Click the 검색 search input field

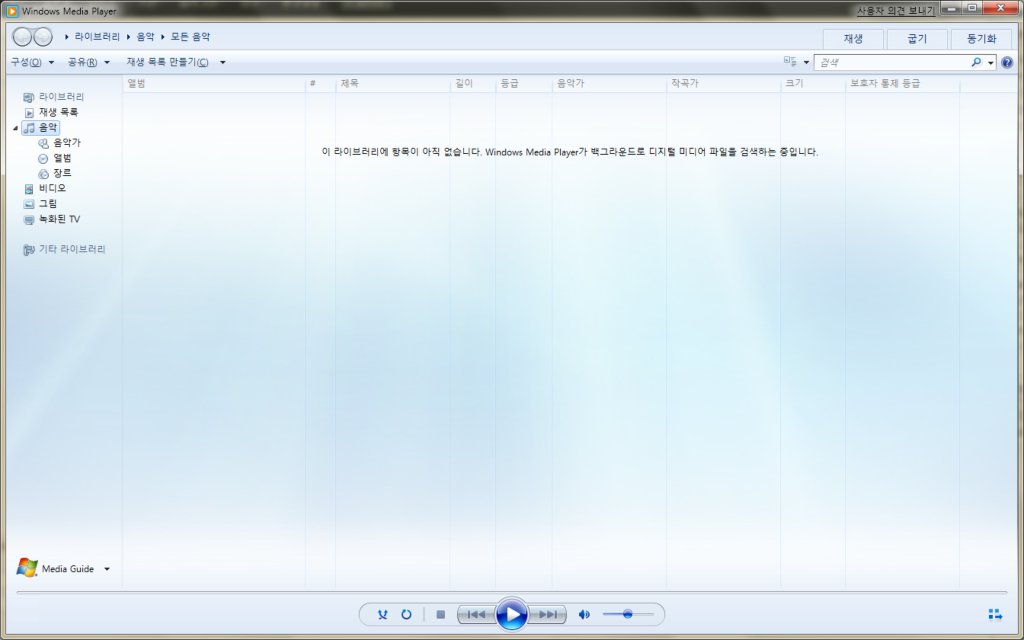click(x=891, y=63)
